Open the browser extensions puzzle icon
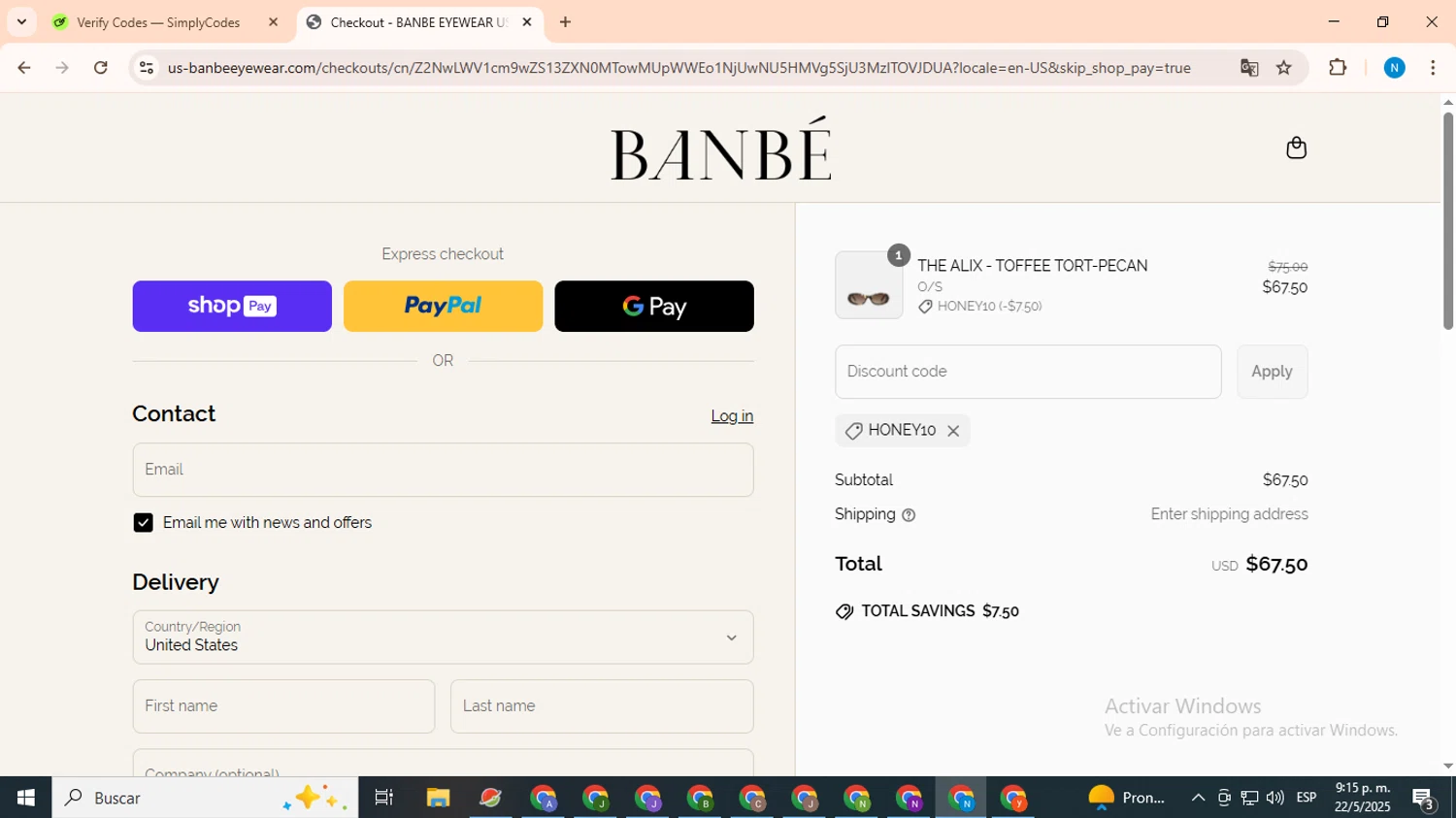1456x818 pixels. [x=1338, y=68]
